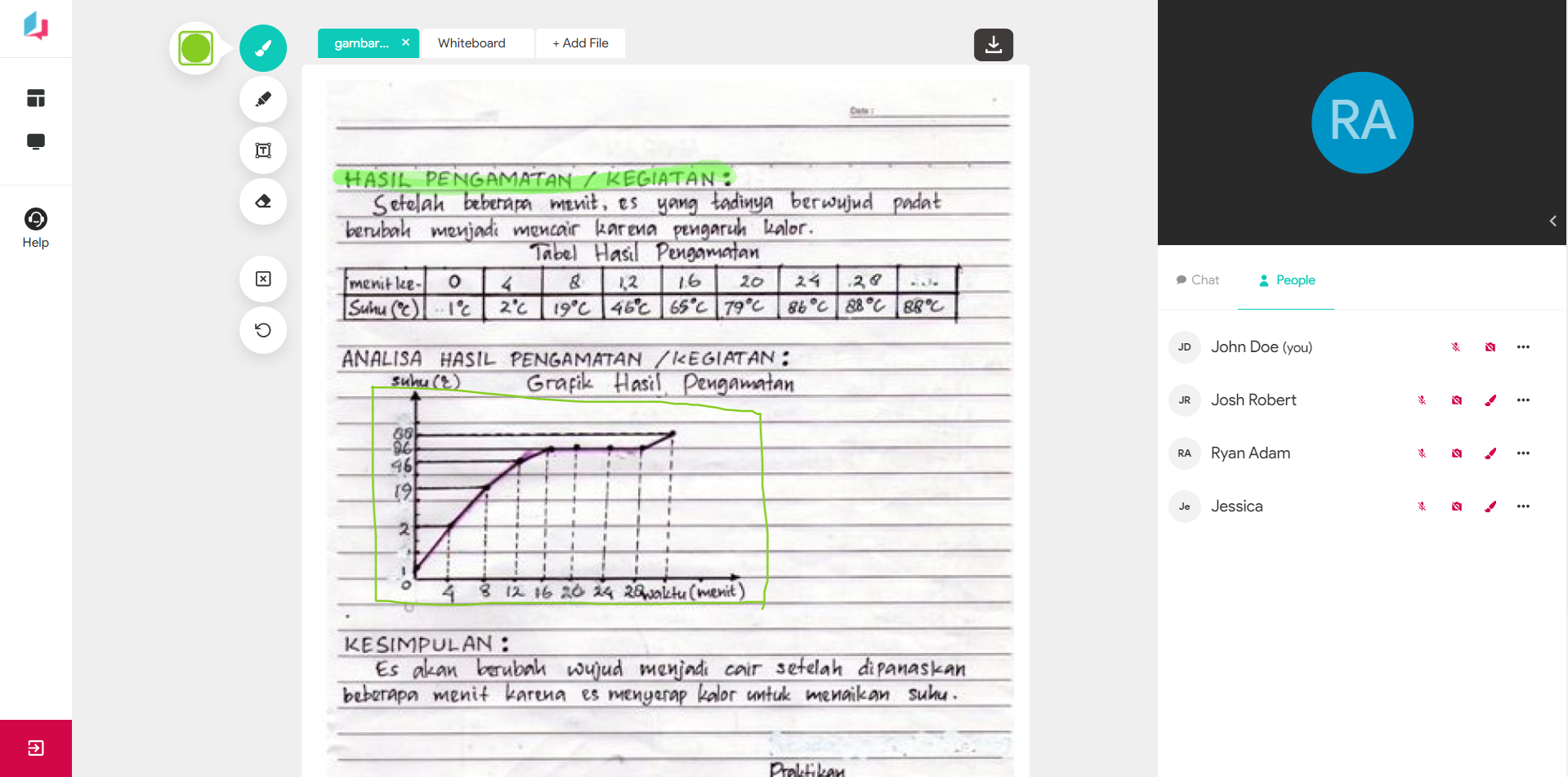1568x777 pixels.
Task: Open more options for Jessica
Action: click(1523, 507)
